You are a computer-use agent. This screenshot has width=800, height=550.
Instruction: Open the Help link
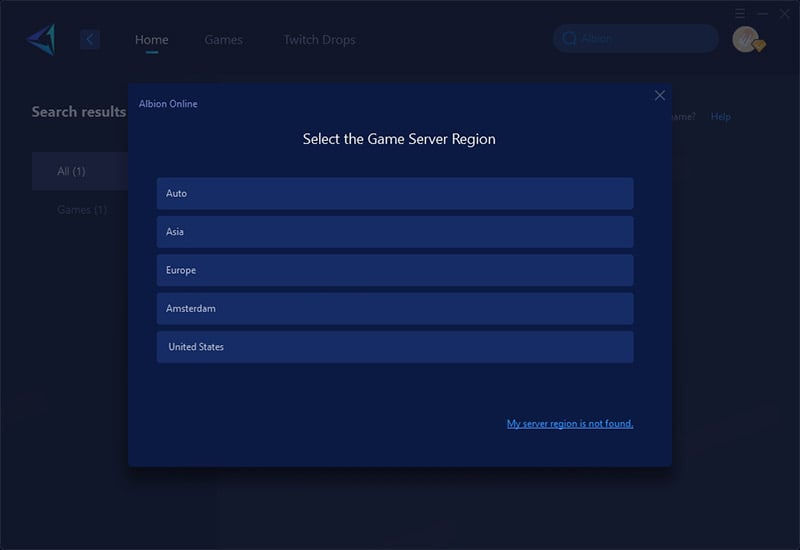click(x=720, y=116)
